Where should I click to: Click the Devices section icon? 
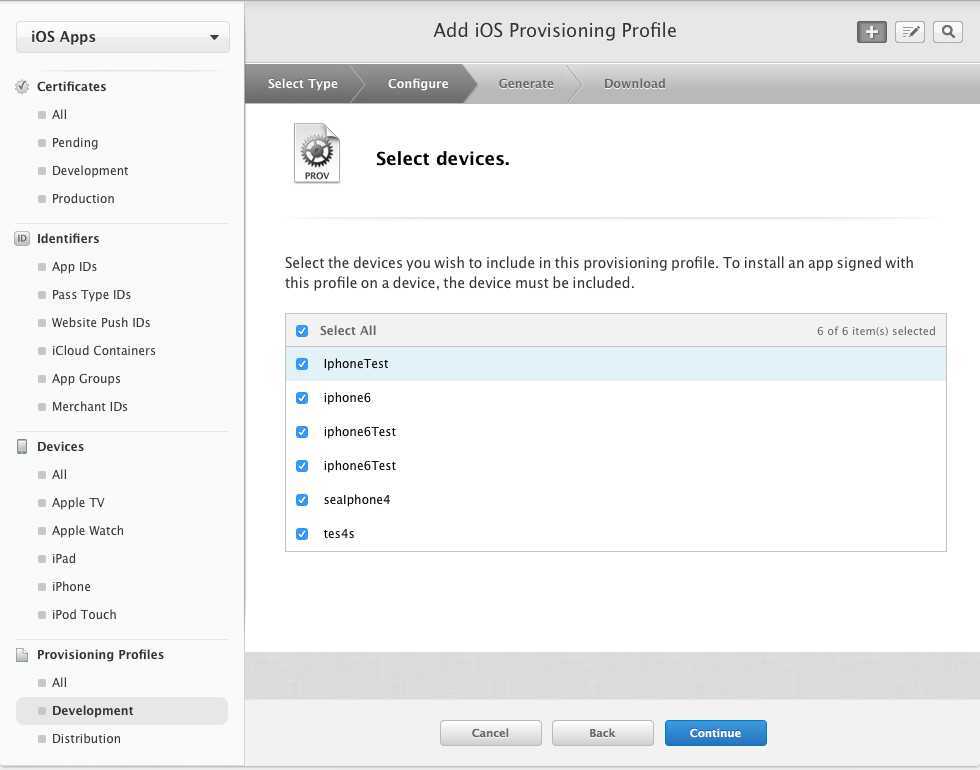pos(22,447)
